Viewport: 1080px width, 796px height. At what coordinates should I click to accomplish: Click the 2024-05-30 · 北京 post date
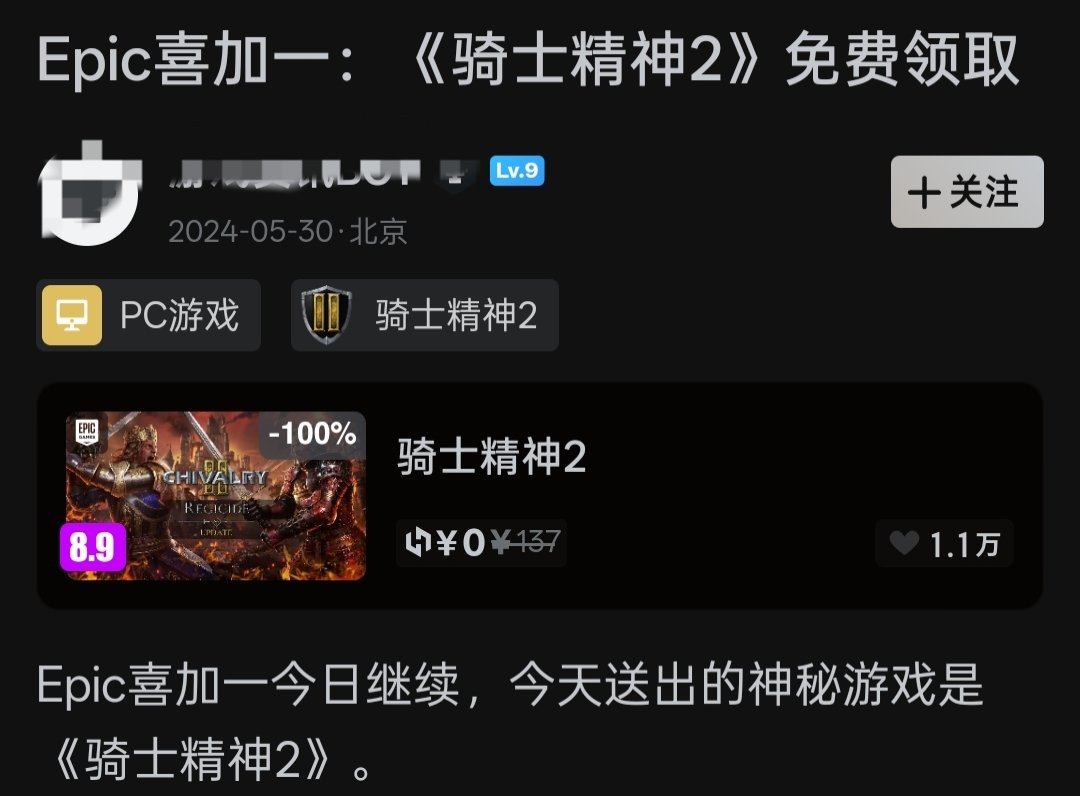(x=288, y=231)
